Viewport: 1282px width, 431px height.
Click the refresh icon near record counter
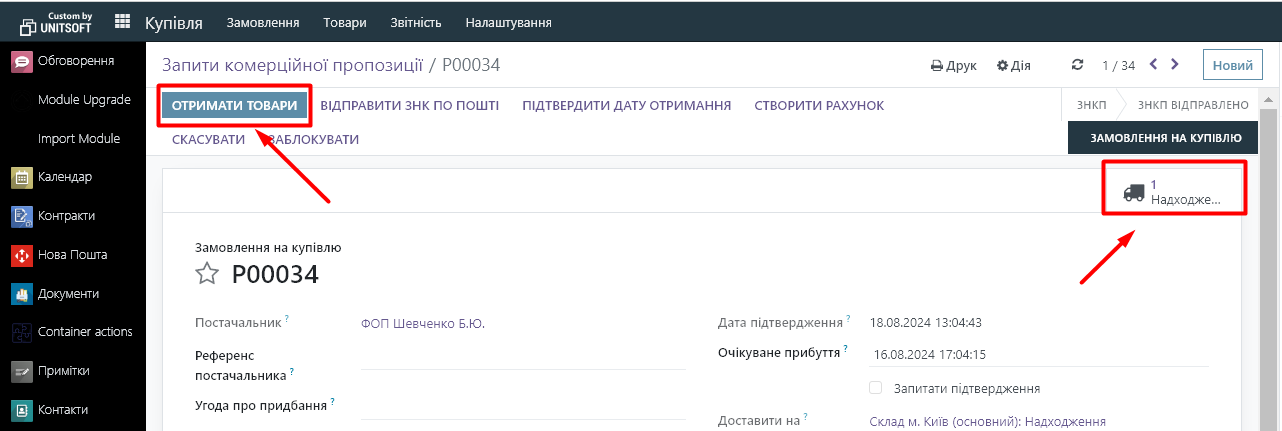pyautogui.click(x=1077, y=65)
